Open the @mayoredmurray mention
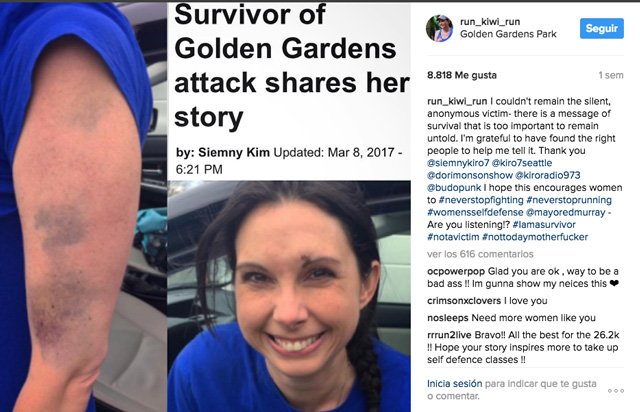This screenshot has width=640, height=412. click(565, 212)
